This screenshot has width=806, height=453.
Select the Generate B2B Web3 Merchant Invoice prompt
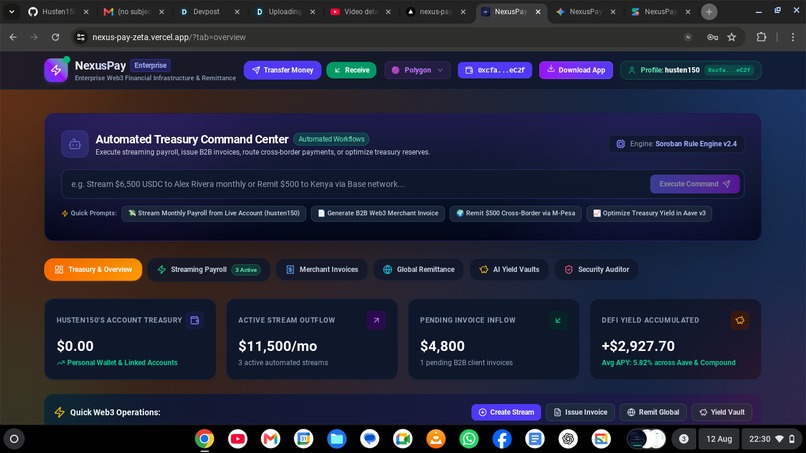pyautogui.click(x=378, y=213)
